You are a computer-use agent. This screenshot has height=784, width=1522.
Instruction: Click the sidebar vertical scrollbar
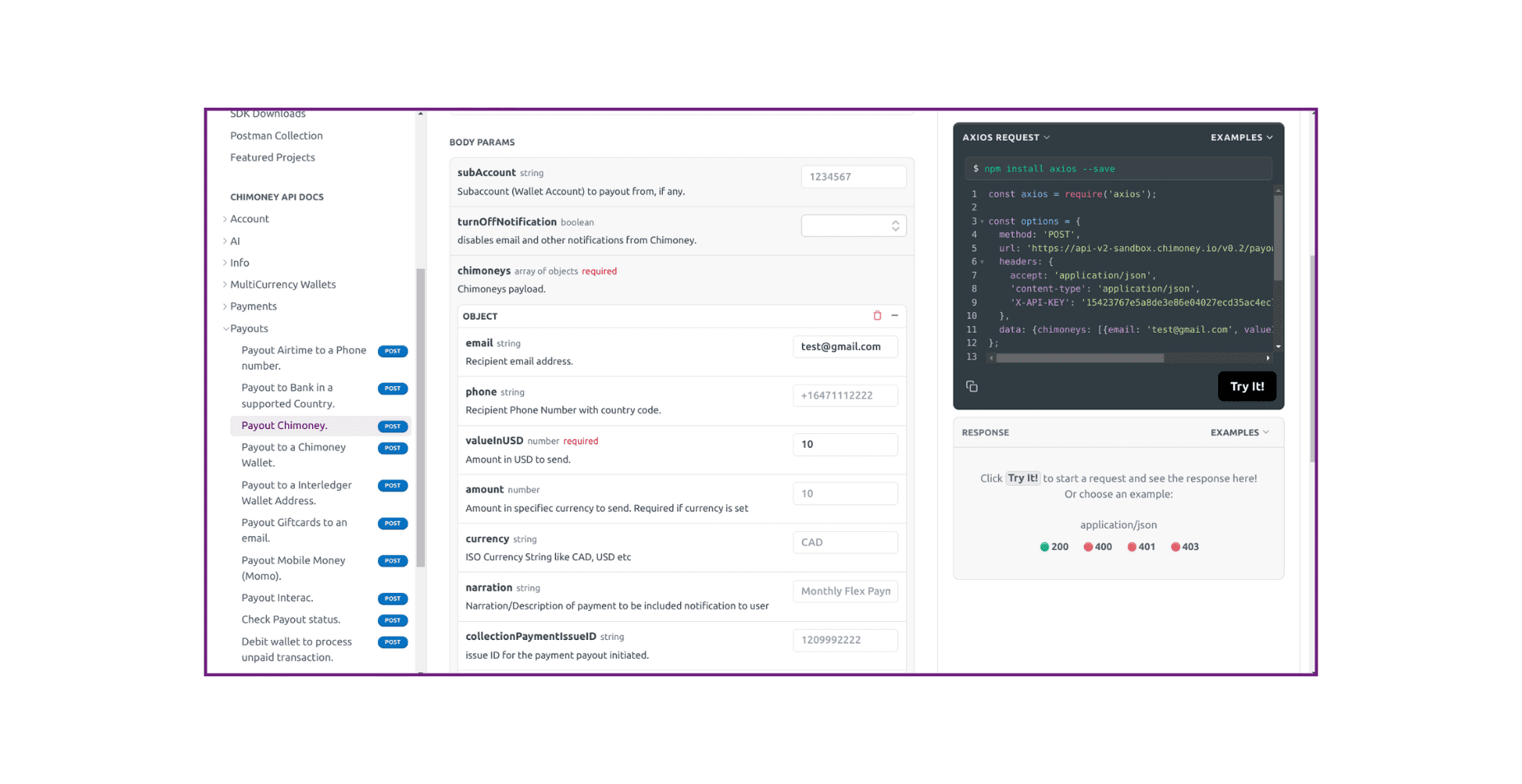tap(420, 418)
